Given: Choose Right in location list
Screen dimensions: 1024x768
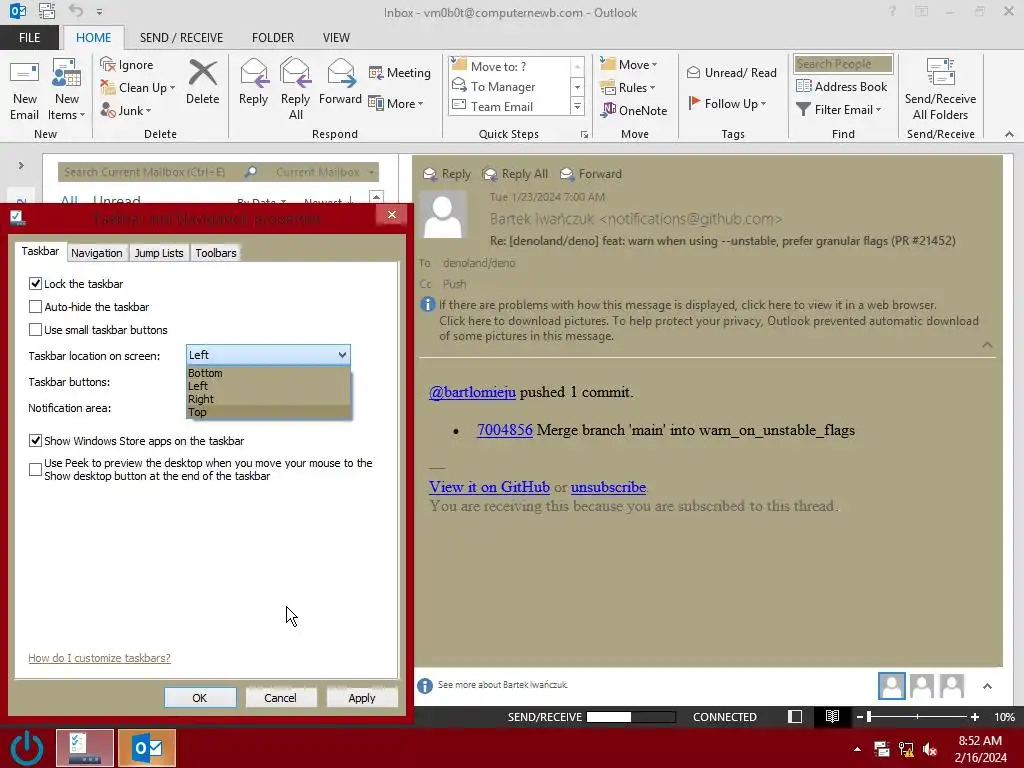Looking at the screenshot, I should [x=268, y=399].
